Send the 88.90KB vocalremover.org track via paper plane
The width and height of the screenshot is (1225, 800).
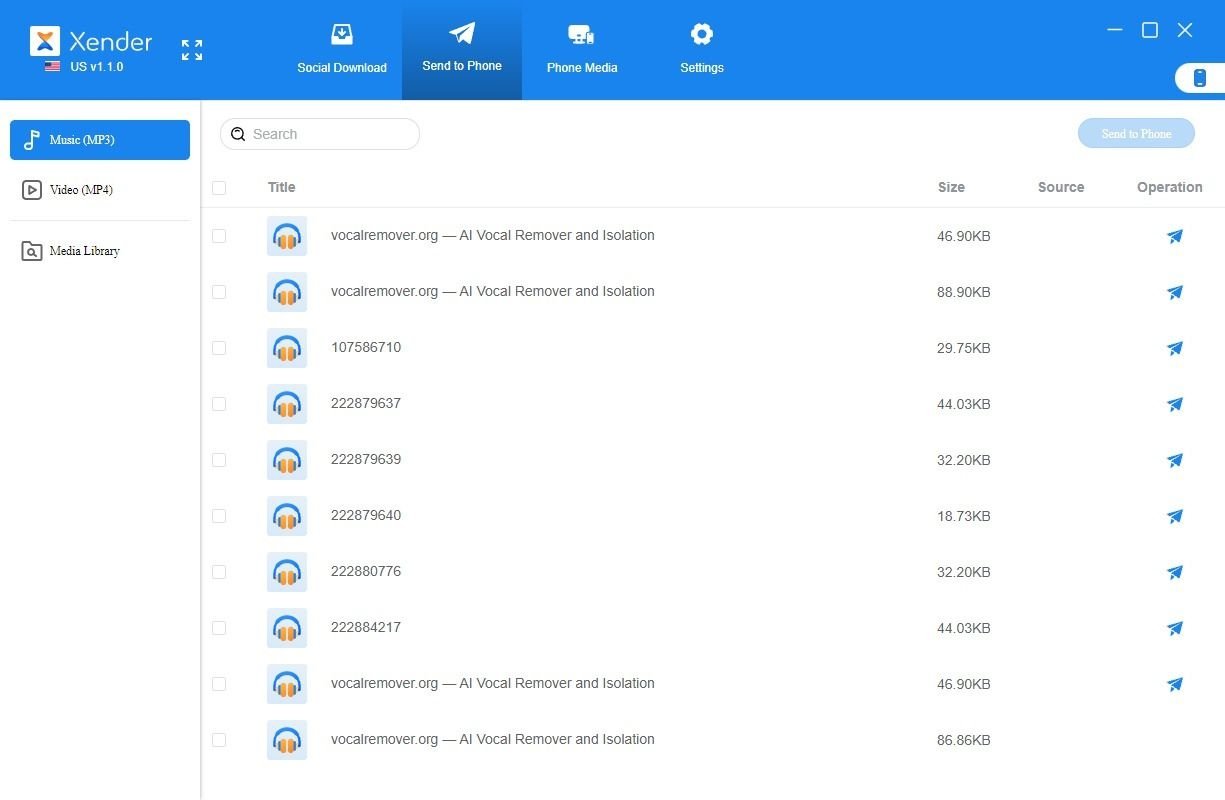tap(1175, 292)
